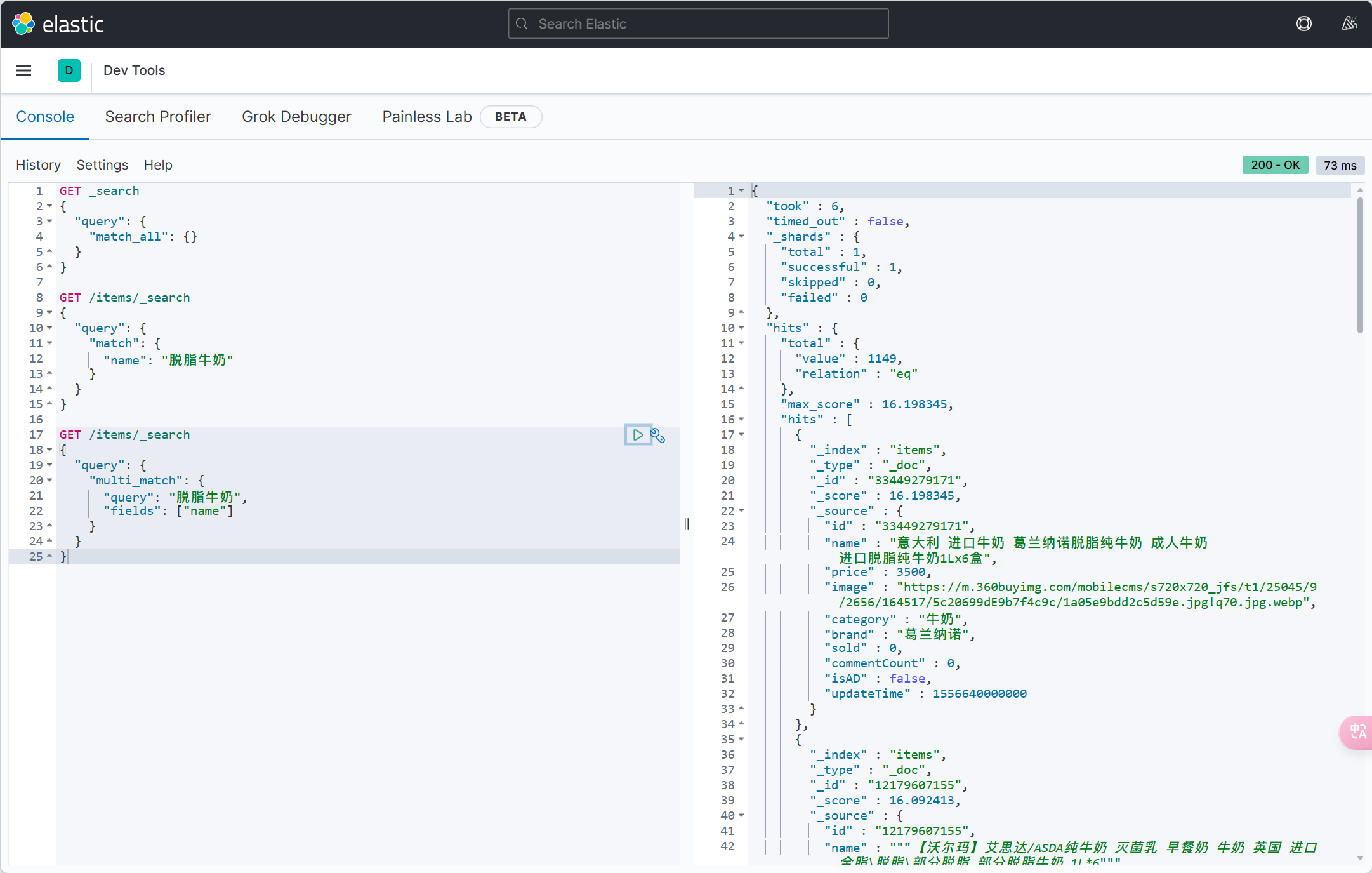Click the Search Elastic input field
The width and height of the screenshot is (1372, 873).
(x=698, y=24)
